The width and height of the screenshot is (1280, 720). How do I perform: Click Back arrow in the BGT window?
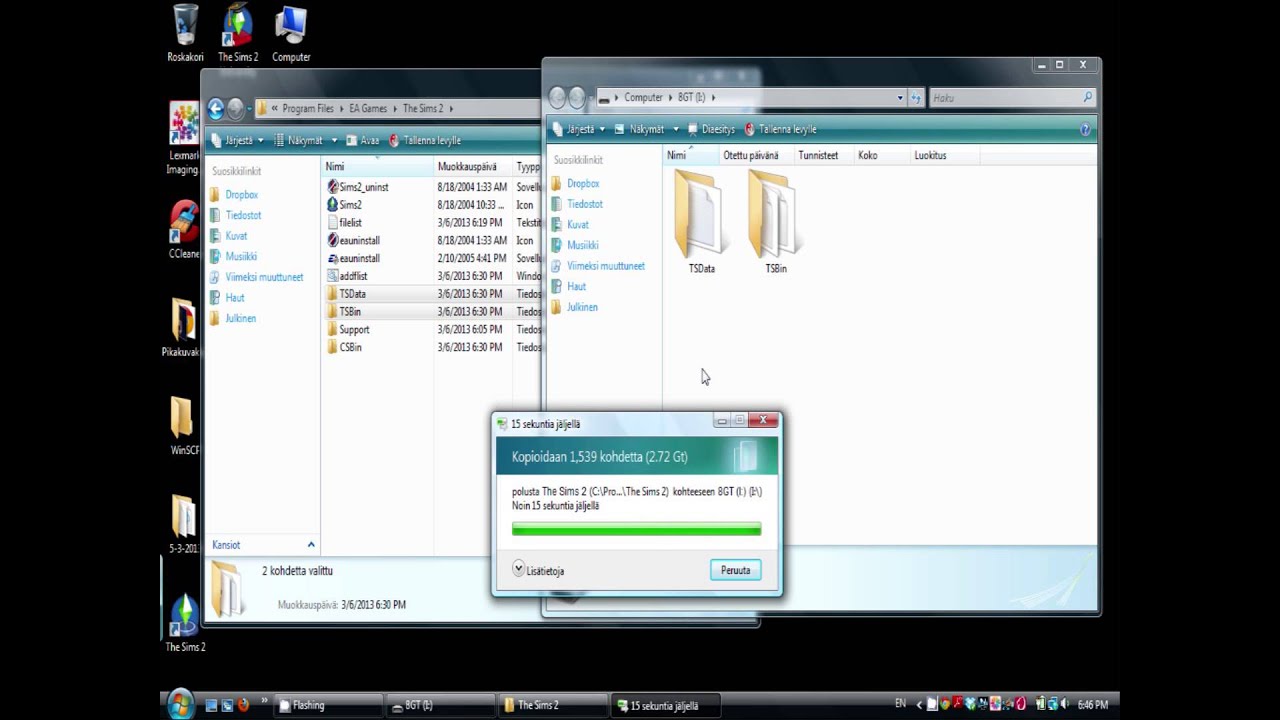[x=557, y=97]
